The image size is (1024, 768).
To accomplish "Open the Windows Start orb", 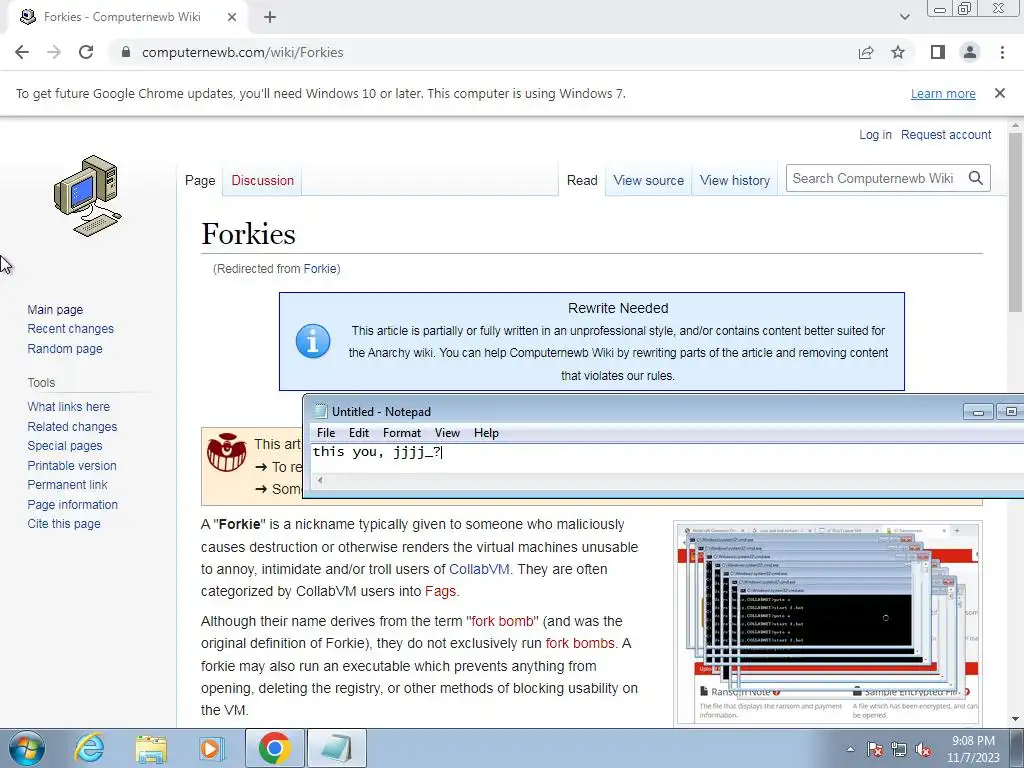I will pyautogui.click(x=26, y=748).
